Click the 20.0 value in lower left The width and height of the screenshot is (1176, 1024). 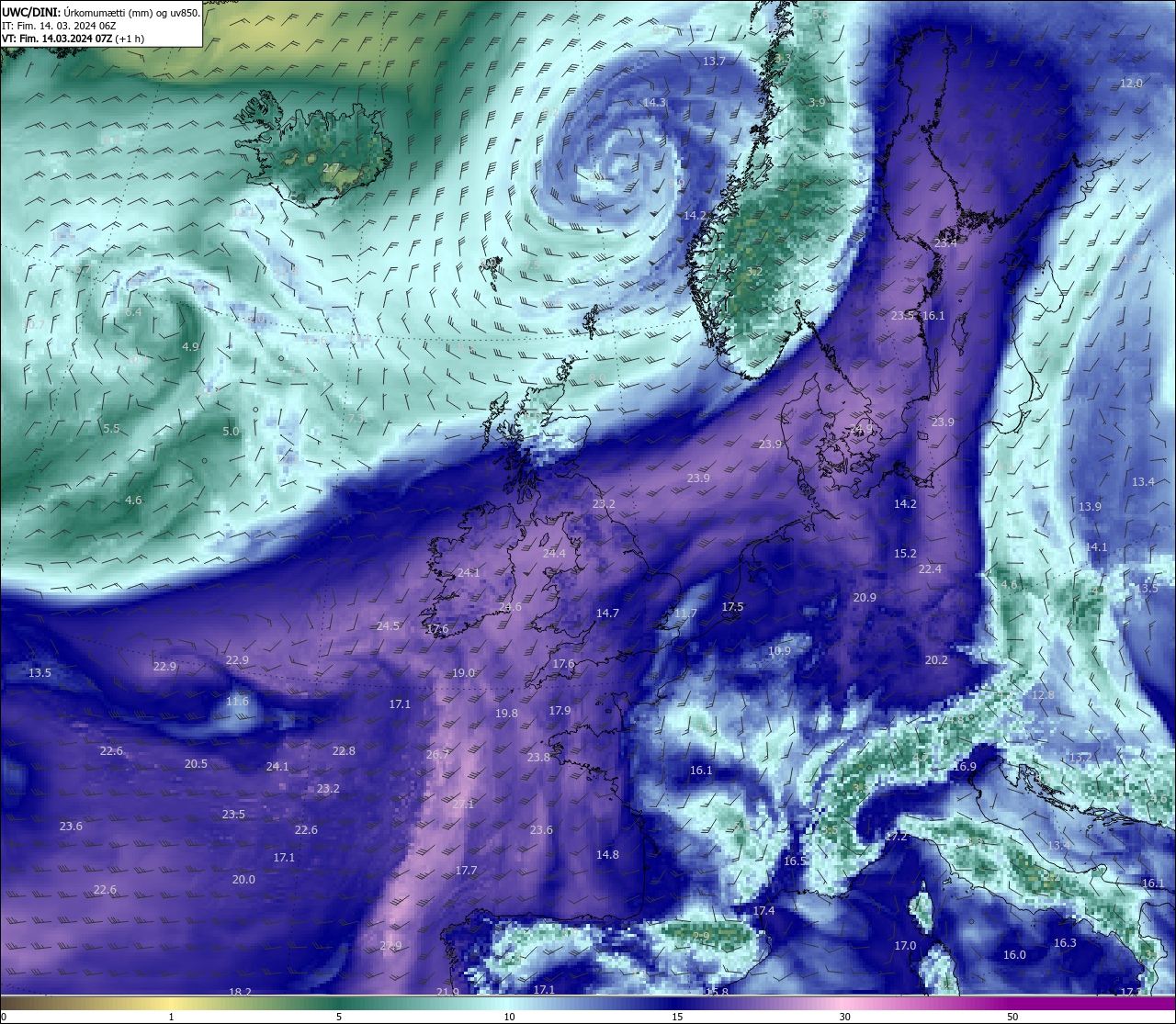coord(243,879)
